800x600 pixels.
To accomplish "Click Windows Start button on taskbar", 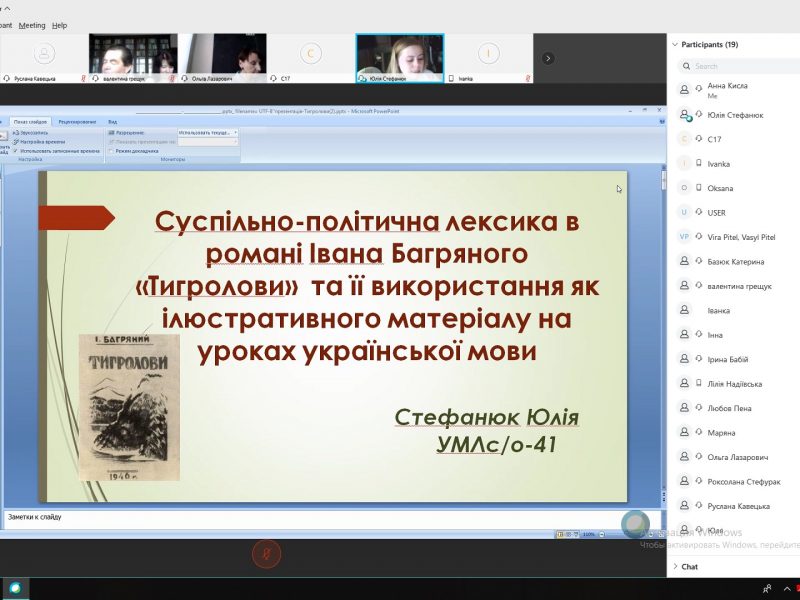I will [14, 589].
